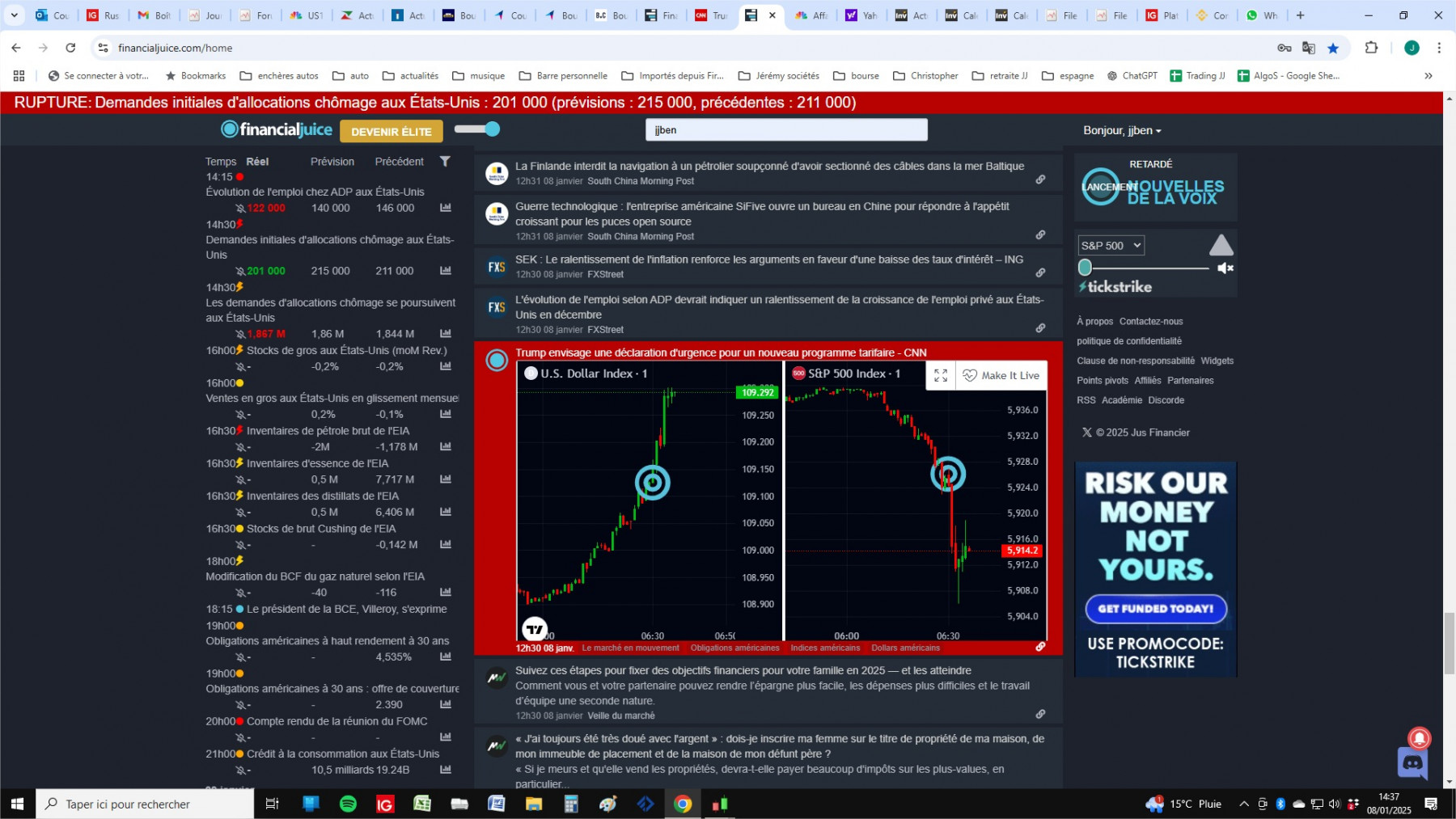This screenshot has height=819, width=1456.
Task: Open chart icon for Stocks de brut Cushing
Action: (x=446, y=544)
